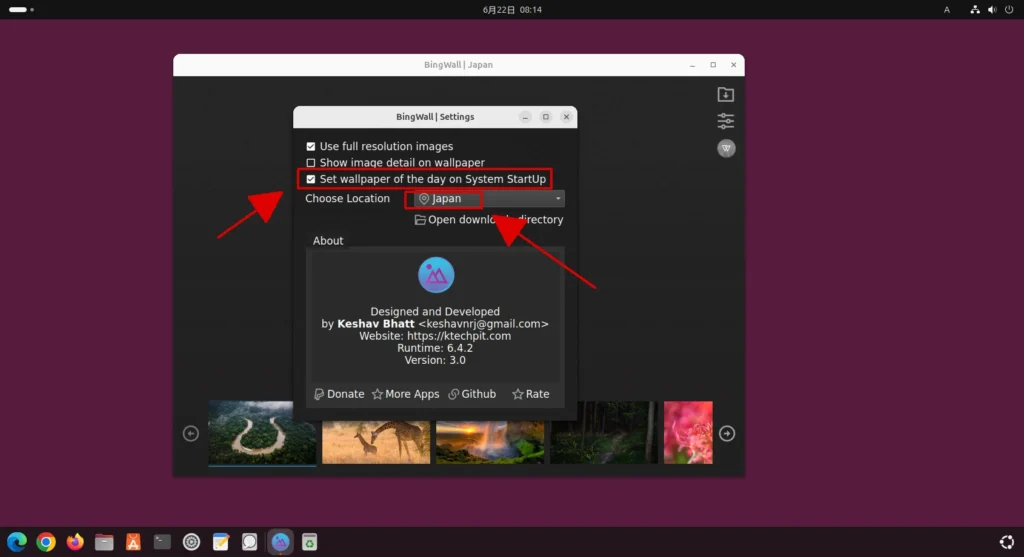Minimize the BingWall Settings dialog

[525, 117]
